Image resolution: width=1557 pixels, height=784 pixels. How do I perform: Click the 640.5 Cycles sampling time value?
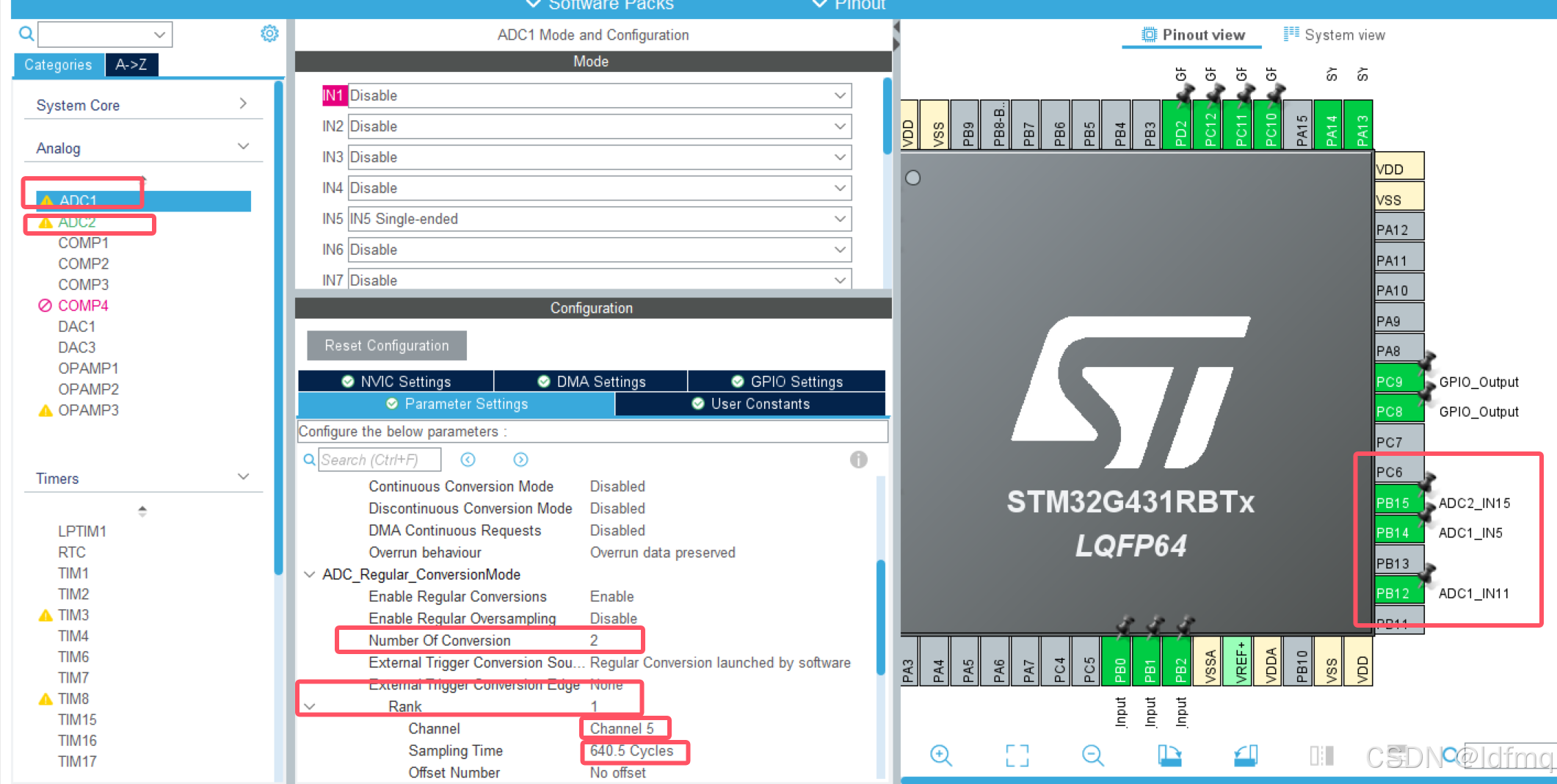point(631,750)
